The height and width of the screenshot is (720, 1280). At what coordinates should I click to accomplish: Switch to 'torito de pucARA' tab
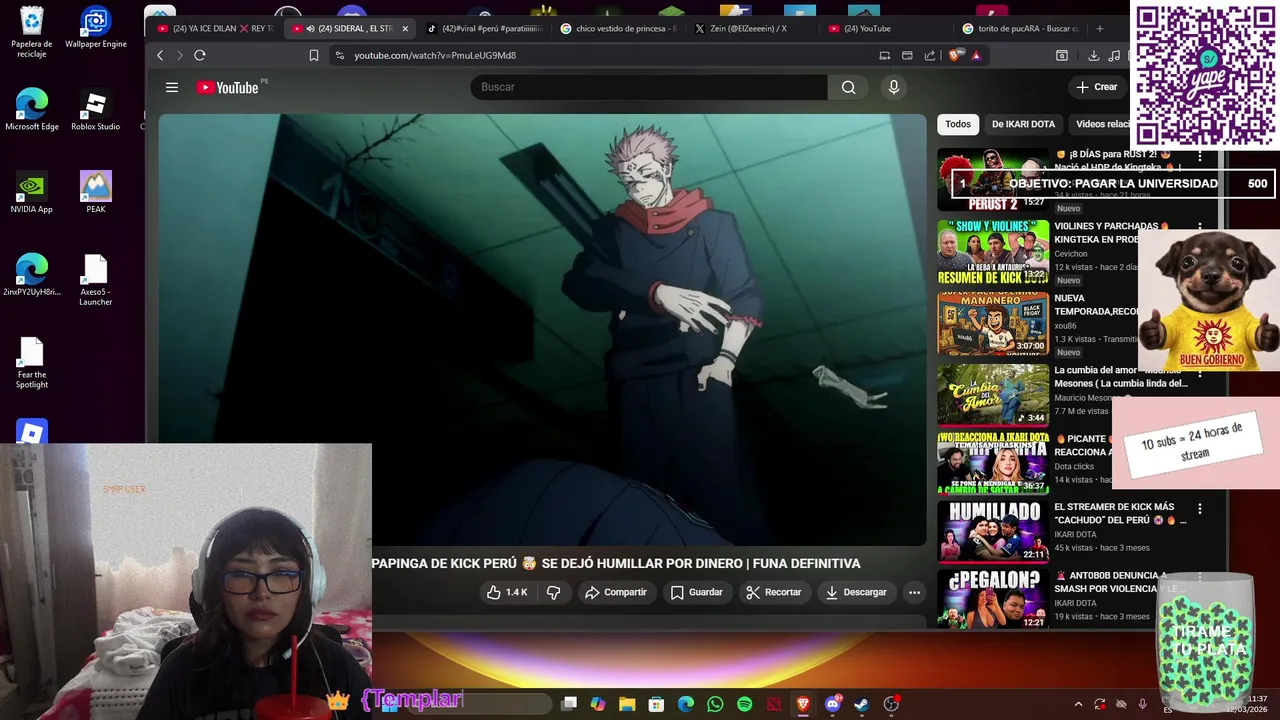pos(1021,28)
